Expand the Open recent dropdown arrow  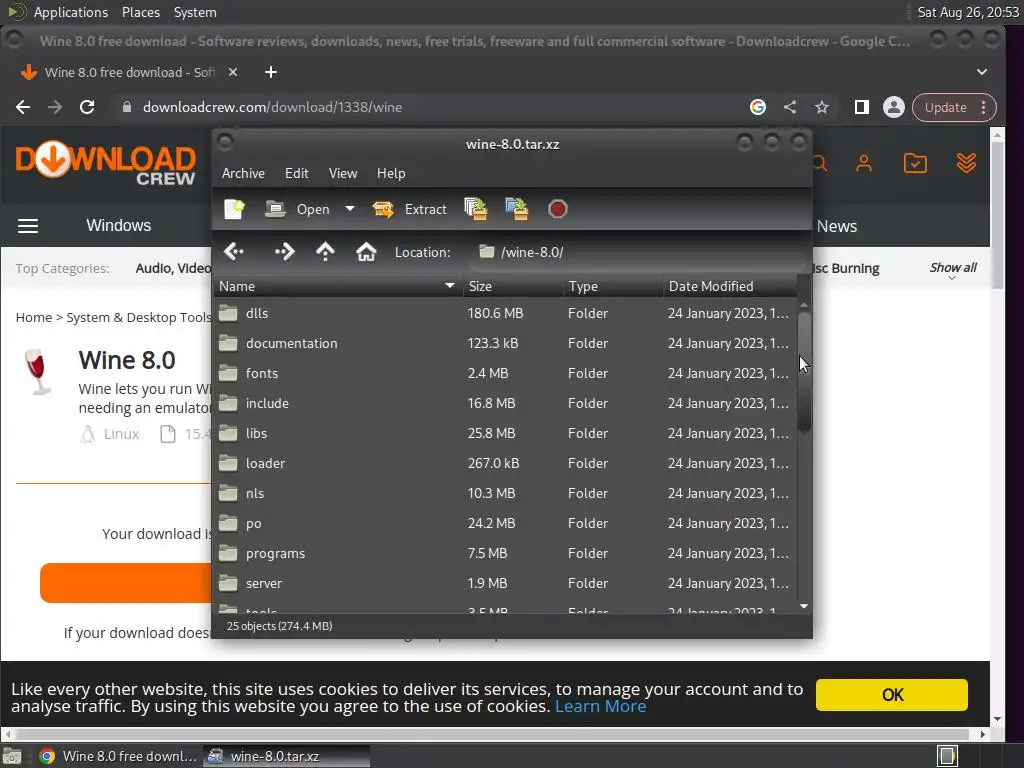pos(350,209)
